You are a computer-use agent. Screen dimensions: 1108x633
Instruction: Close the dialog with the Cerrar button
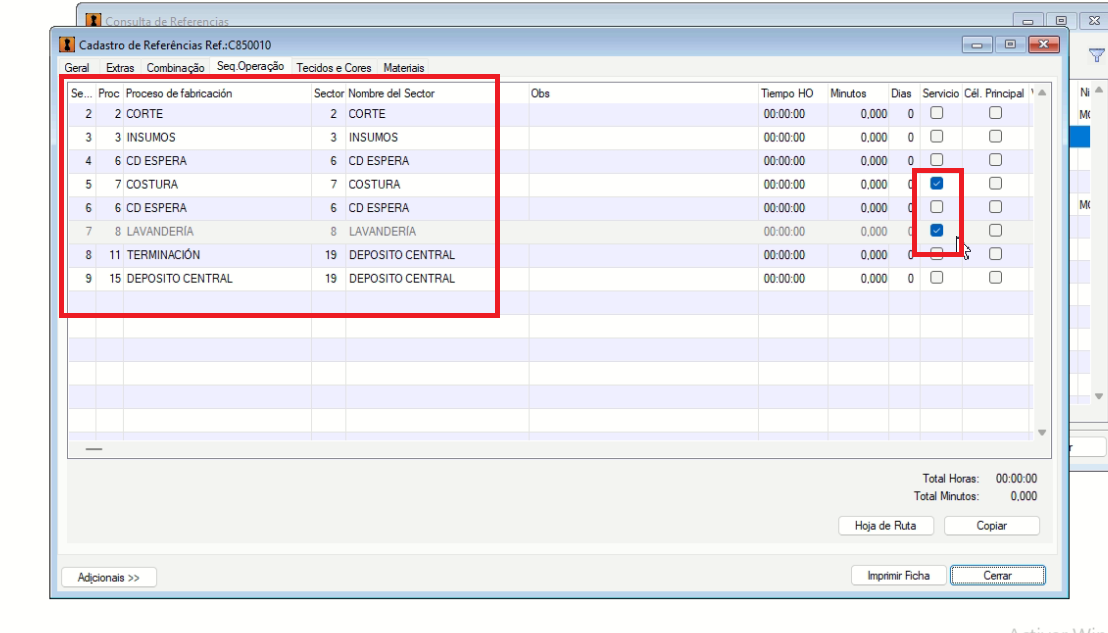pos(997,576)
